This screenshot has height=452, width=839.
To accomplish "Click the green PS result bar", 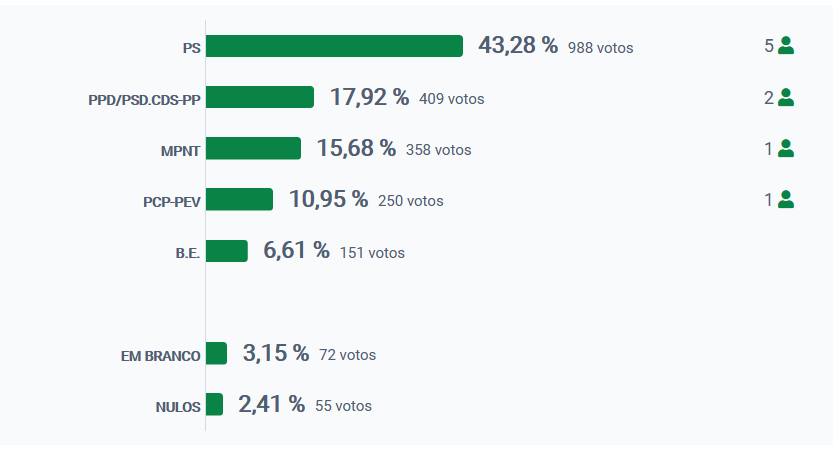I will (334, 46).
